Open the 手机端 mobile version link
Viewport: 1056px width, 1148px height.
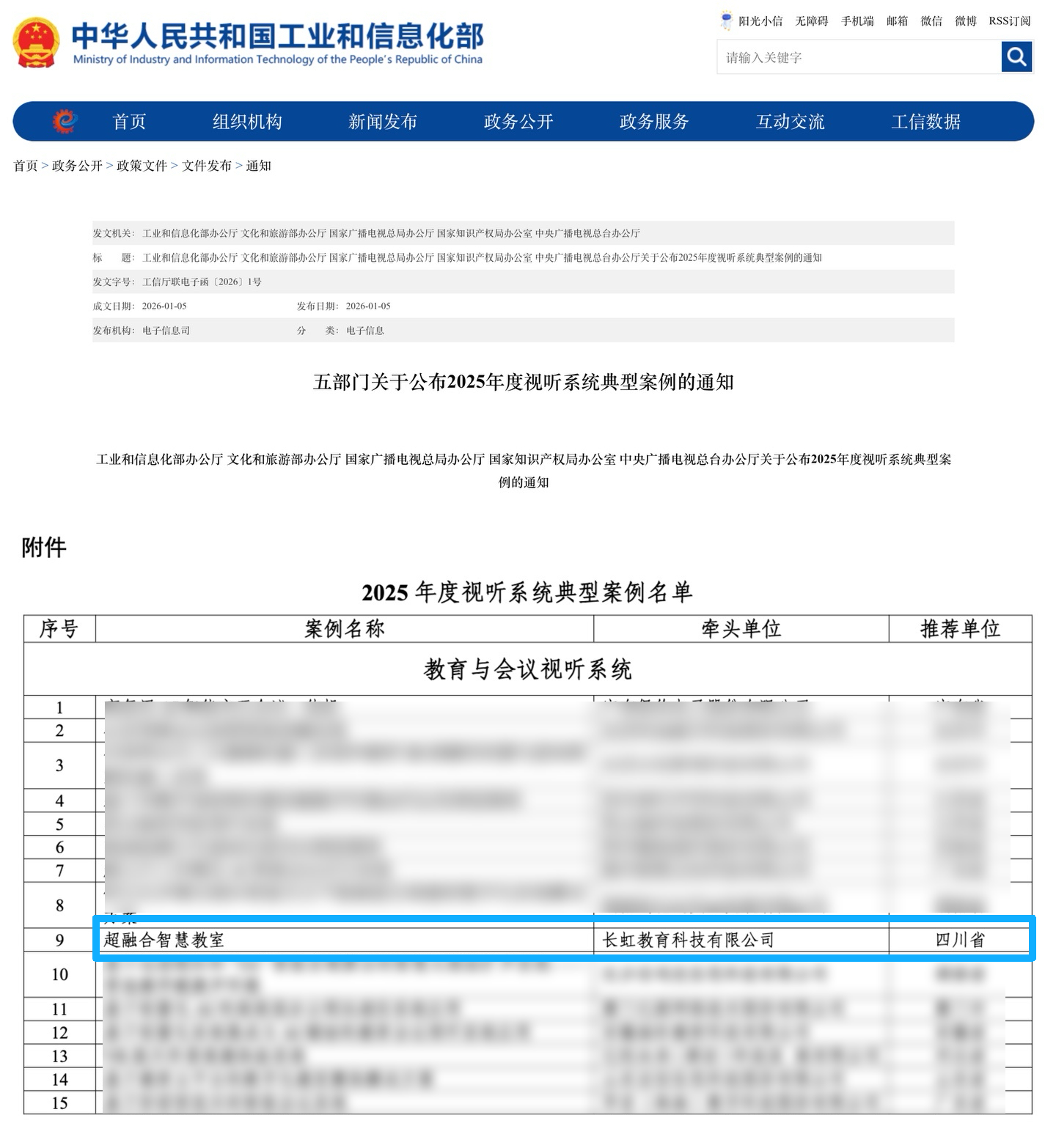pos(857,21)
